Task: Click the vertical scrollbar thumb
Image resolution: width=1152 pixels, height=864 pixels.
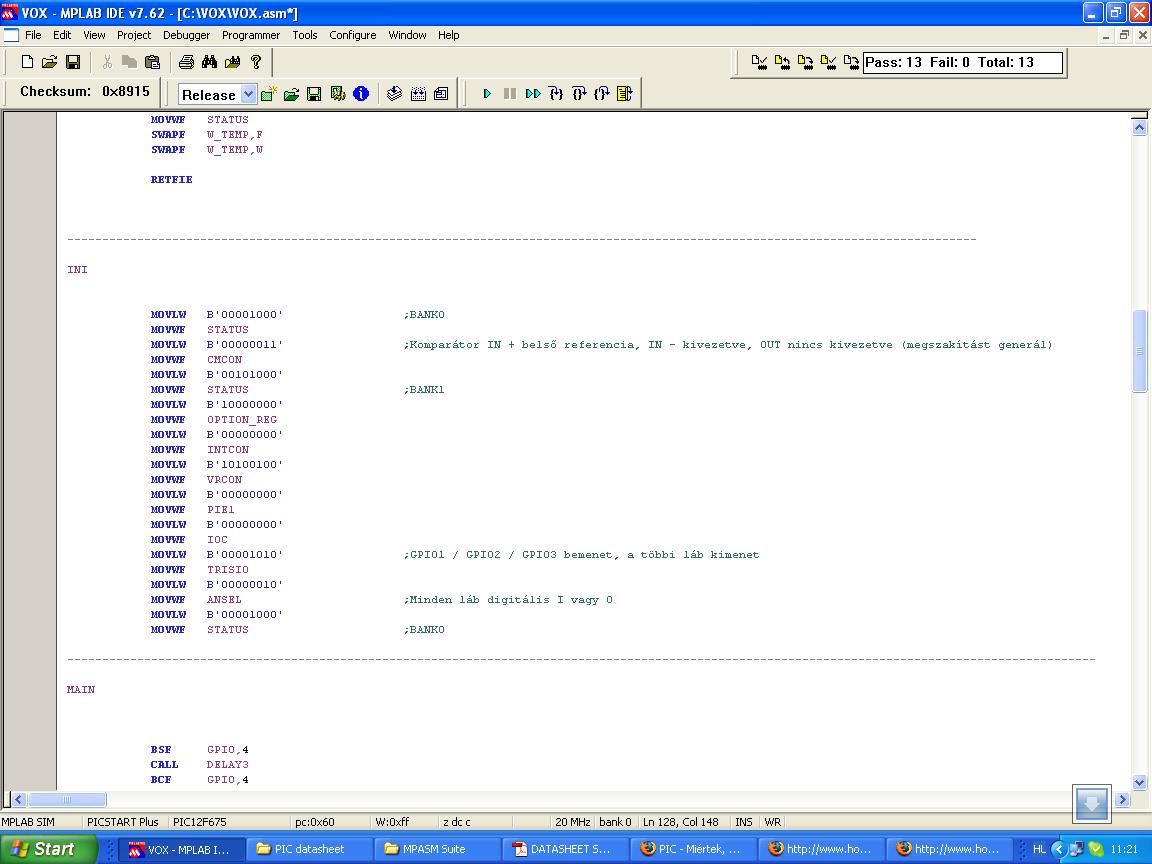Action: click(1140, 351)
